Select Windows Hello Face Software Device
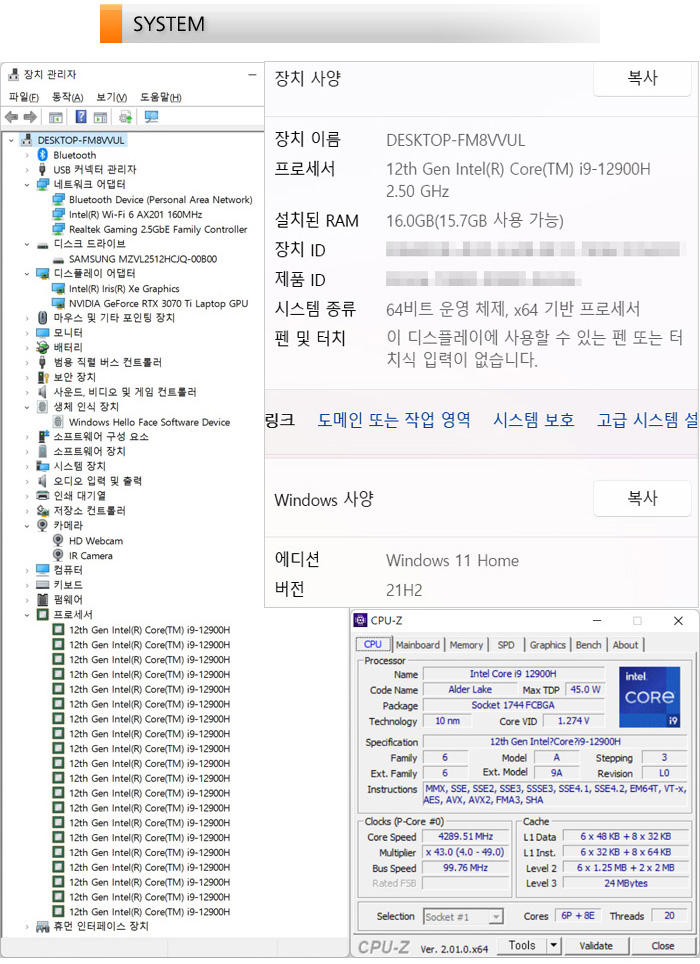Viewport: 700px width, 964px height. pos(149,422)
